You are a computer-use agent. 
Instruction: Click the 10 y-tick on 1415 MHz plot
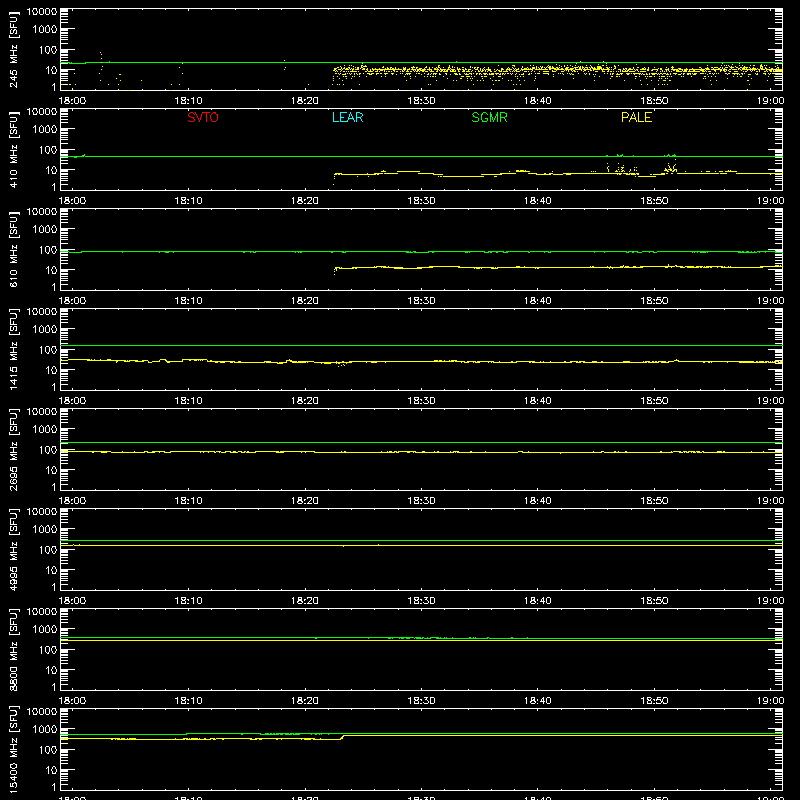(x=51, y=370)
